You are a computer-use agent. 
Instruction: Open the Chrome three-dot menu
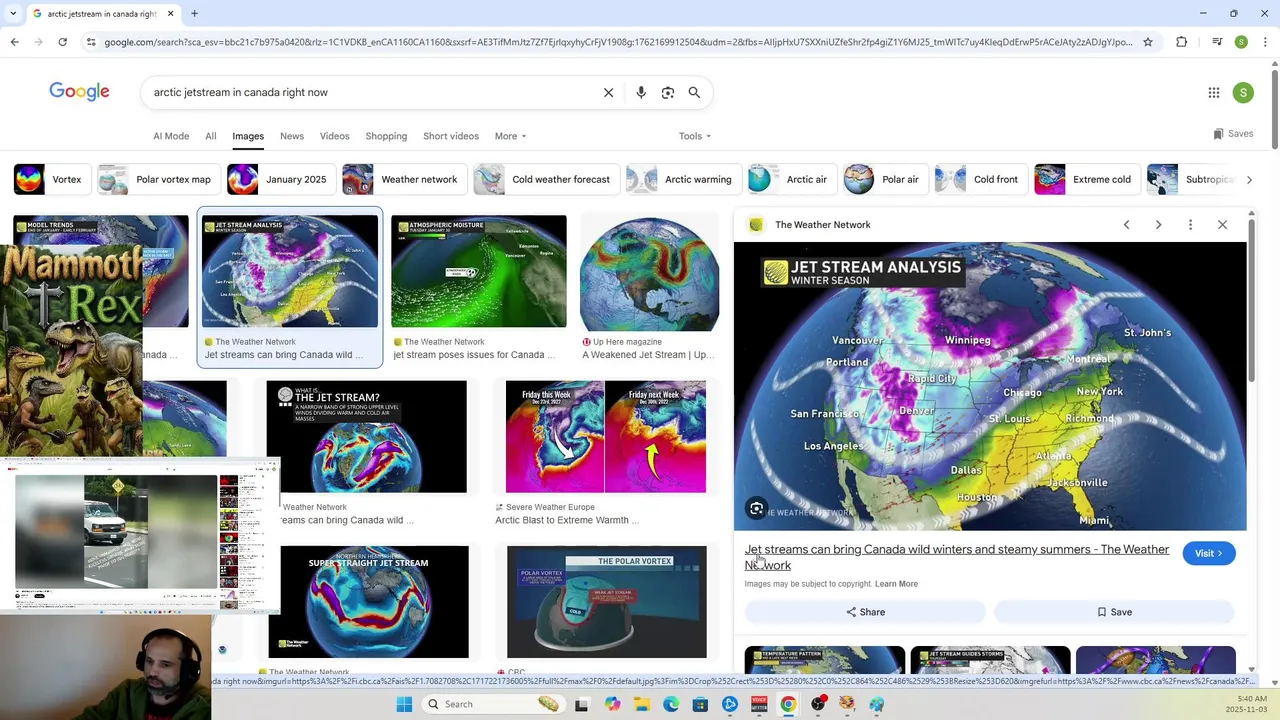[1265, 42]
